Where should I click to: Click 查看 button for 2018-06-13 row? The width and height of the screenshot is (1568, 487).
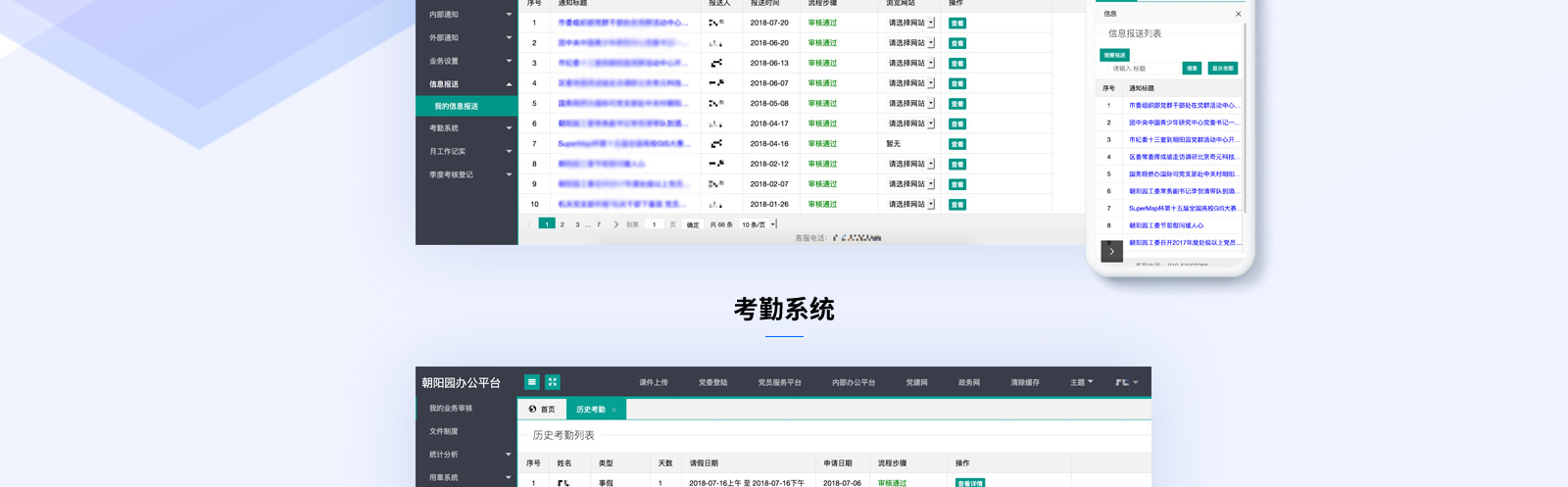957,64
